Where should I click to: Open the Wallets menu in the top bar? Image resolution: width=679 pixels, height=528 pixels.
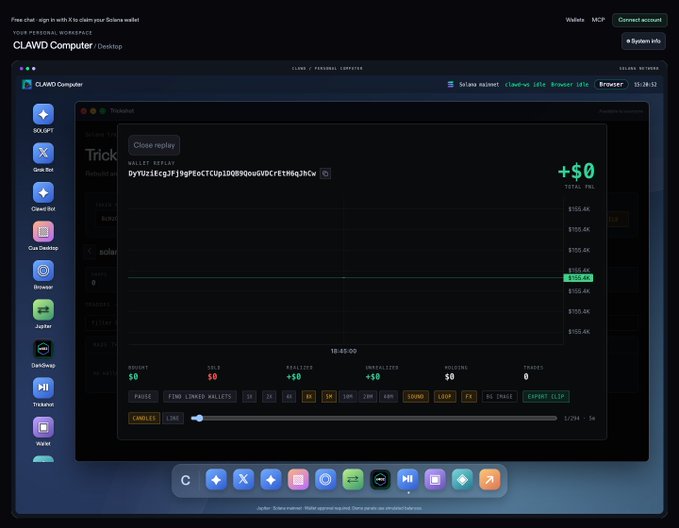(575, 20)
